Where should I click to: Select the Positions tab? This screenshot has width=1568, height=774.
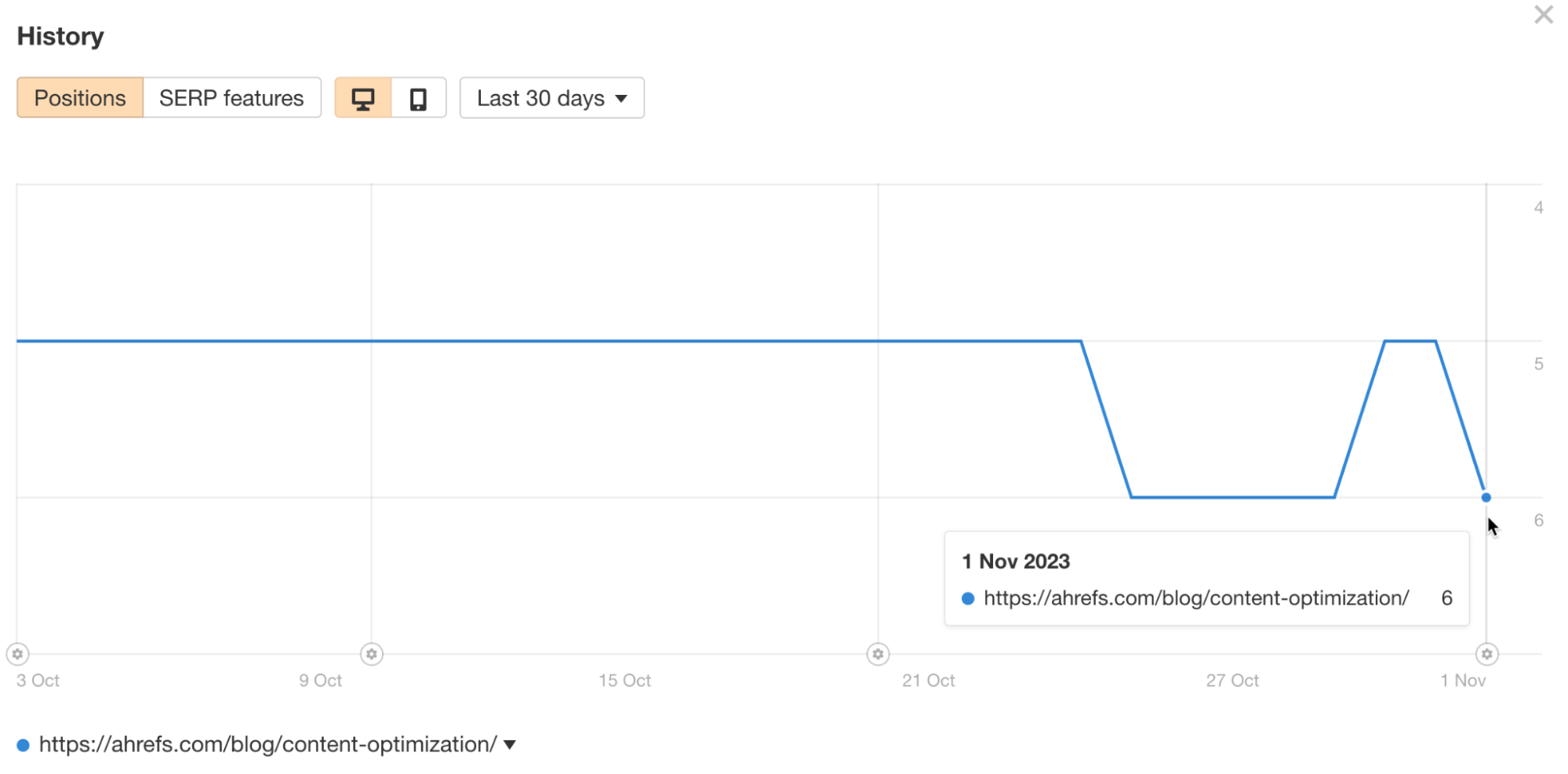(x=79, y=97)
